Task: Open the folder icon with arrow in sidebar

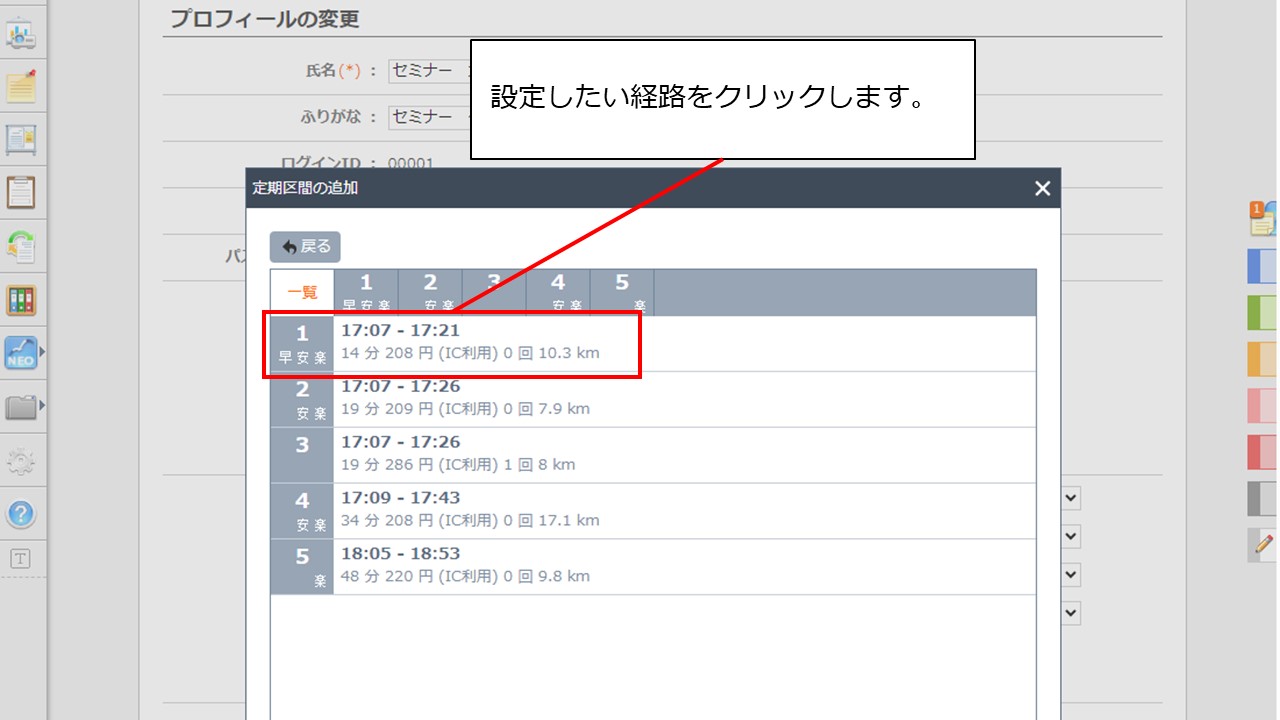Action: point(21,405)
